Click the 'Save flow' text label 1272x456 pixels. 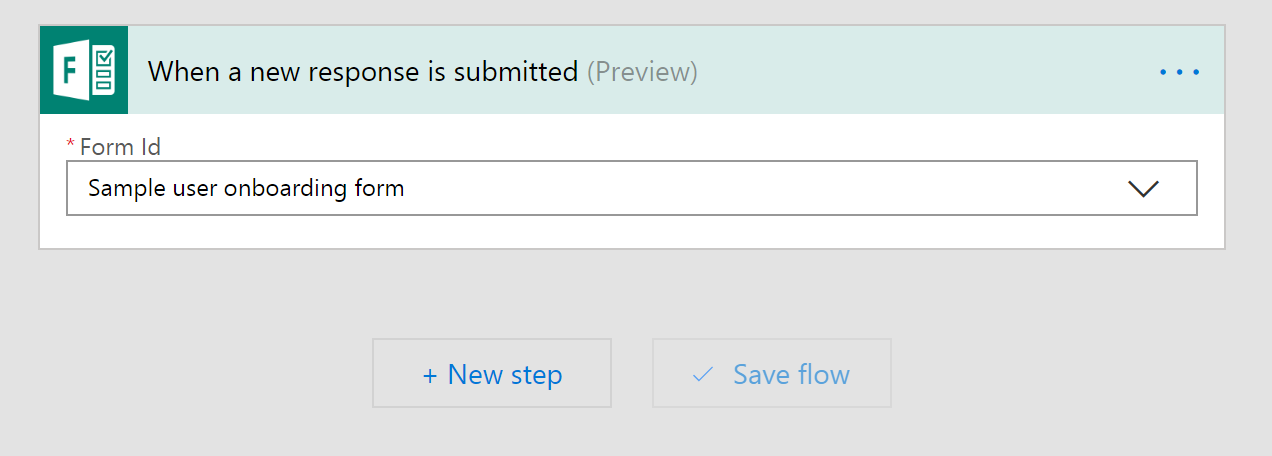[791, 375]
